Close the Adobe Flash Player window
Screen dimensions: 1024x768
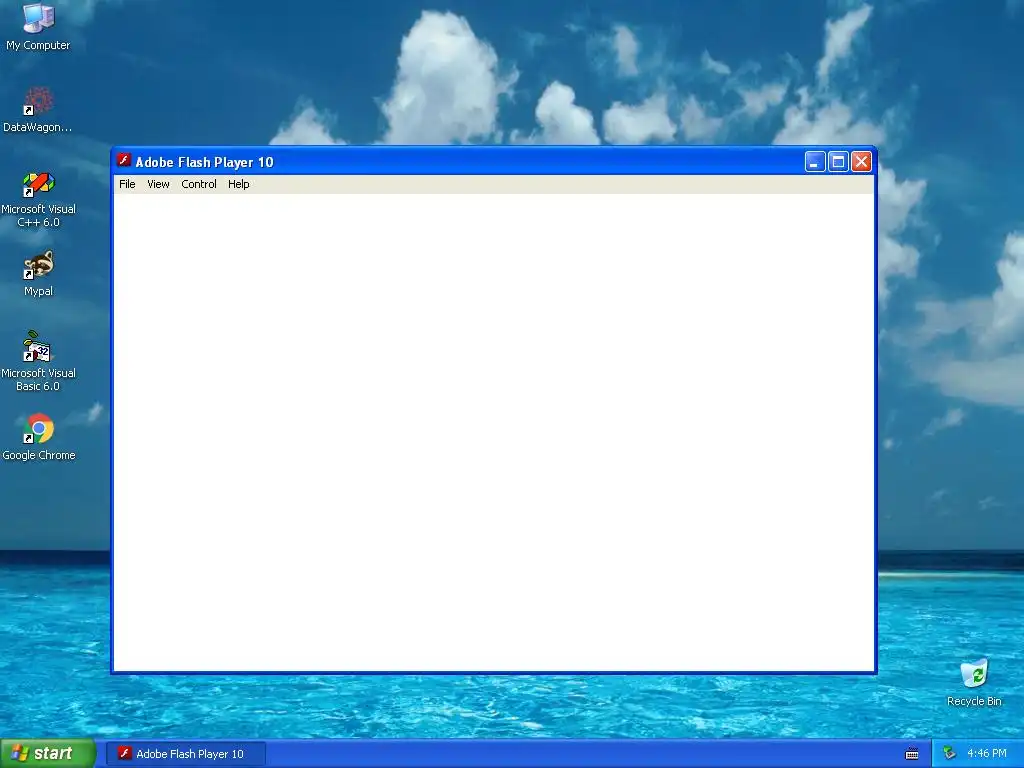861,161
